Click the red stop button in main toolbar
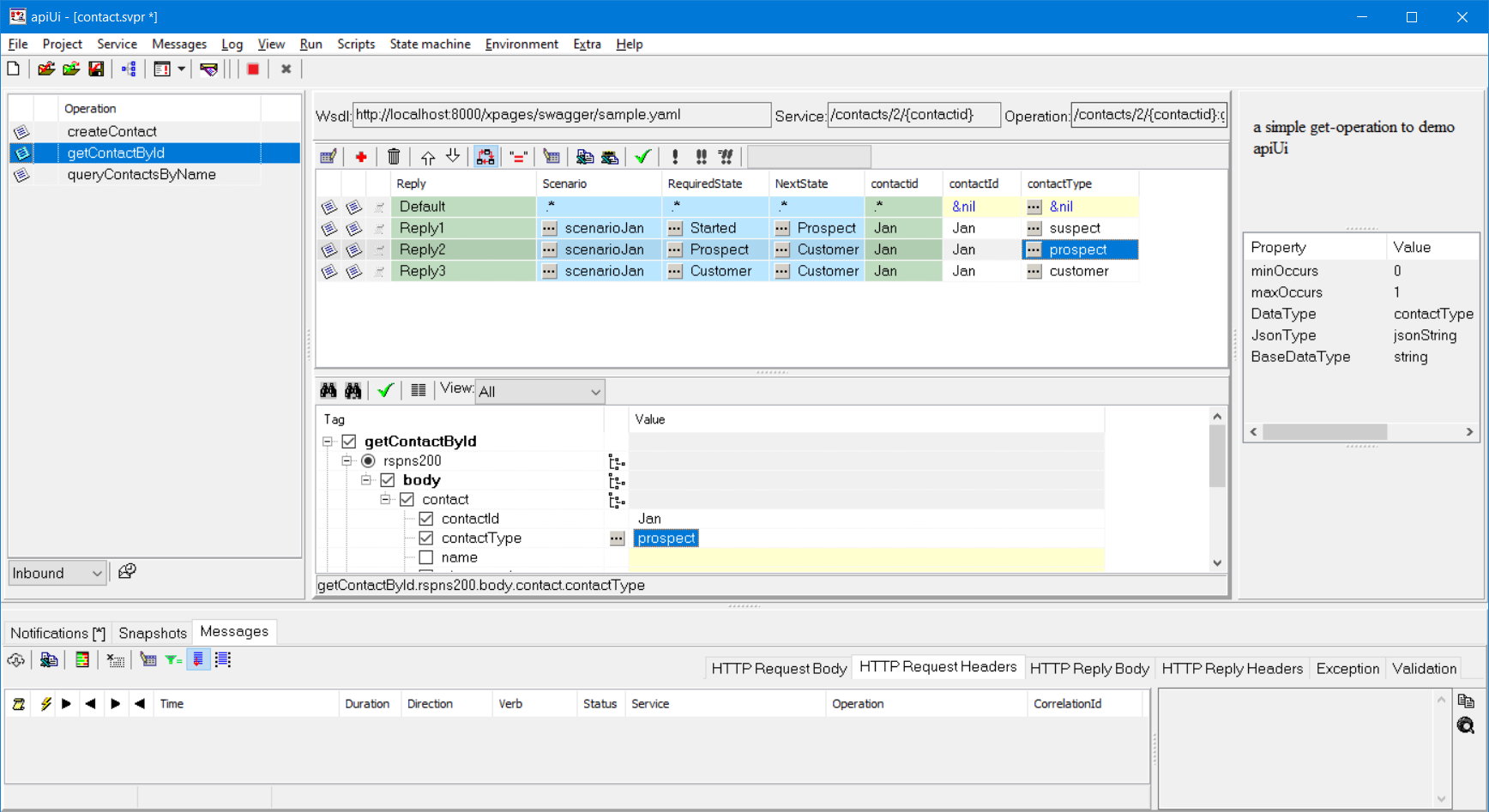1489x812 pixels. pyautogui.click(x=253, y=69)
